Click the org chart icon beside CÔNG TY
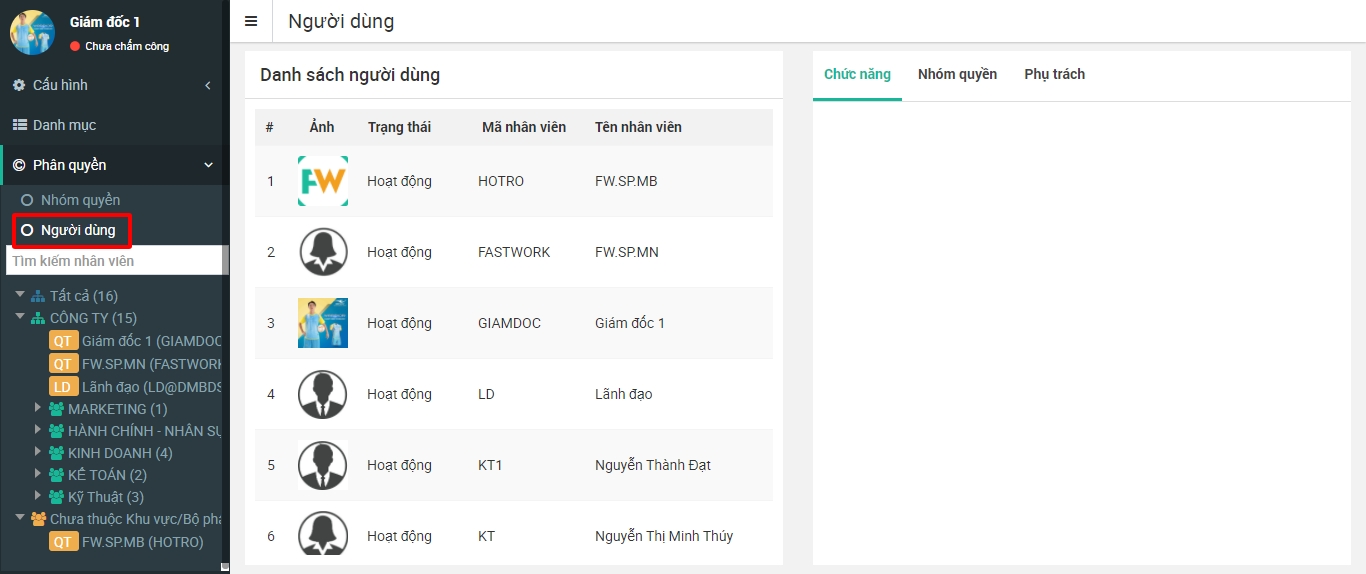1366x574 pixels. (x=38, y=318)
